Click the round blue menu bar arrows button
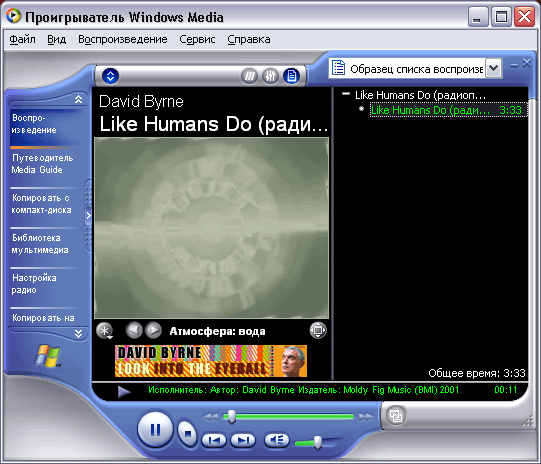Screen dimensions: 541x464 pos(110,76)
